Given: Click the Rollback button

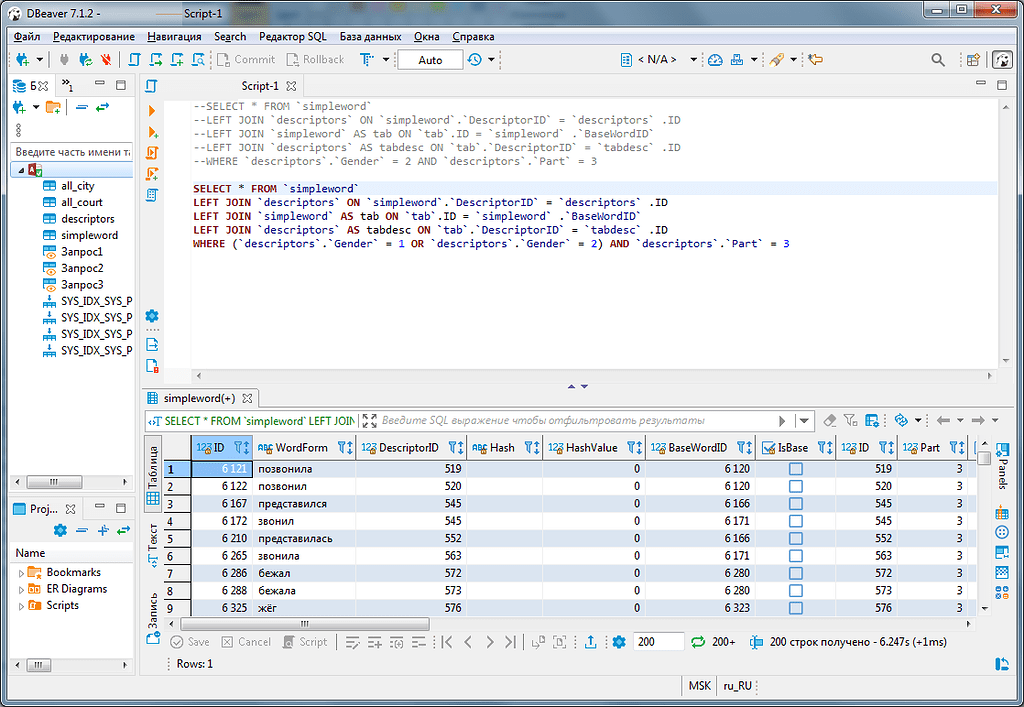Looking at the screenshot, I should 315,59.
